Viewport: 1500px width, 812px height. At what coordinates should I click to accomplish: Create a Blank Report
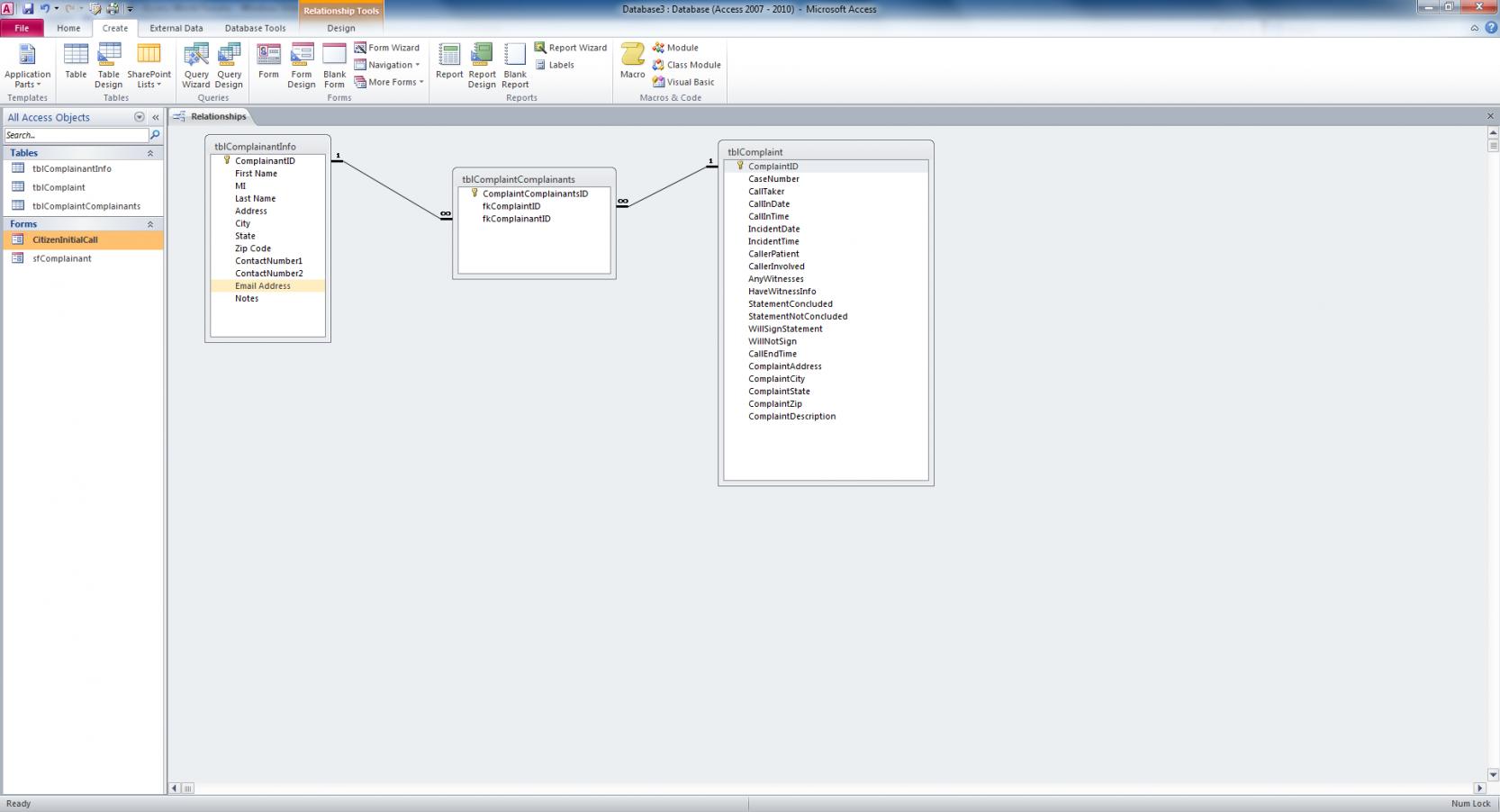click(515, 66)
